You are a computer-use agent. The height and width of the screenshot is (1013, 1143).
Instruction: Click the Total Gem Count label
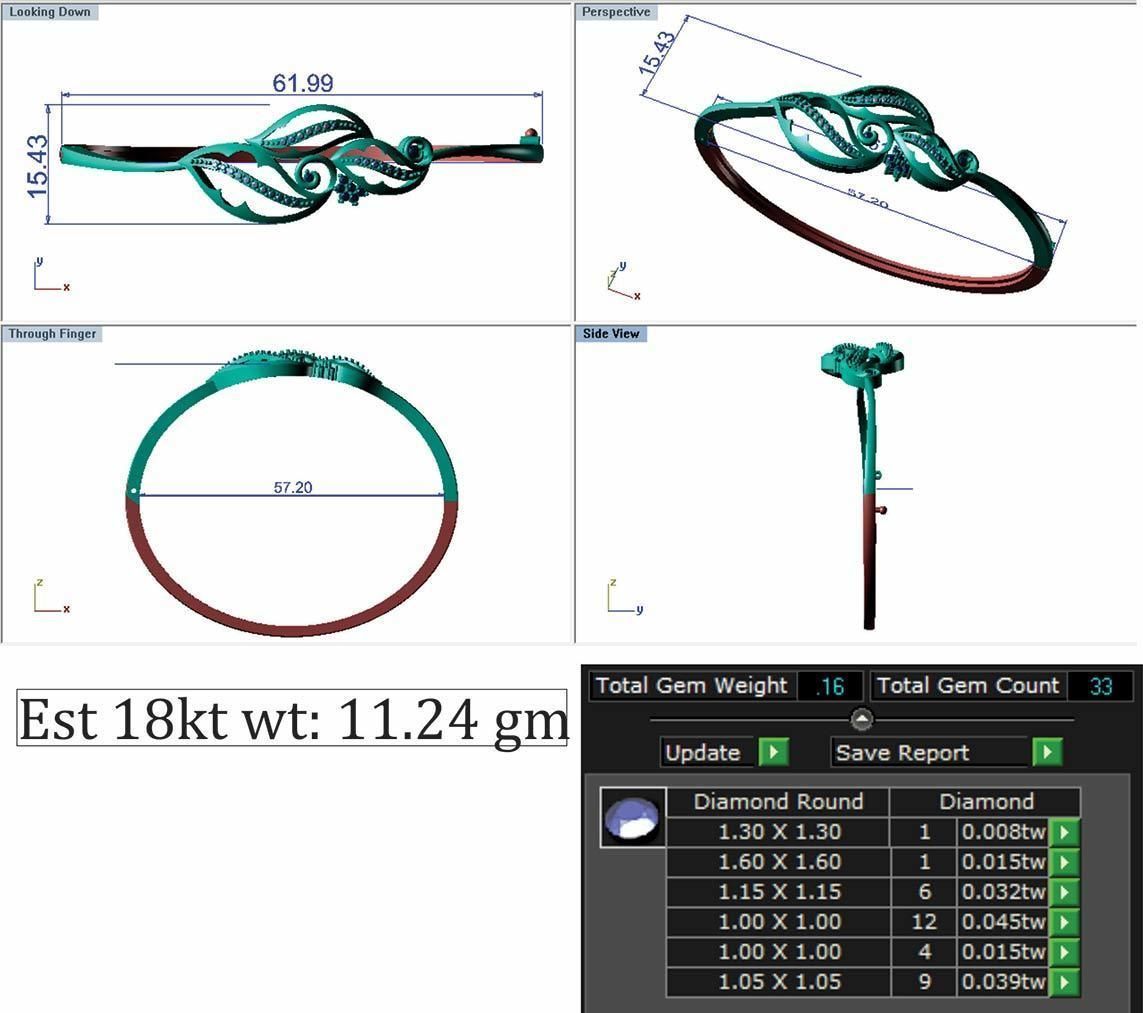(967, 686)
